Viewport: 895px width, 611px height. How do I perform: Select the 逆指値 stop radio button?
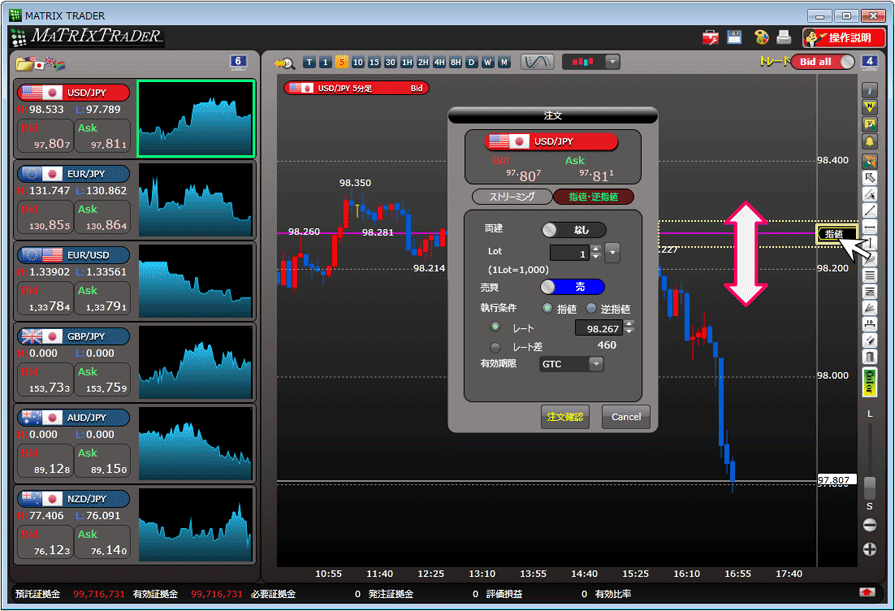pos(591,308)
